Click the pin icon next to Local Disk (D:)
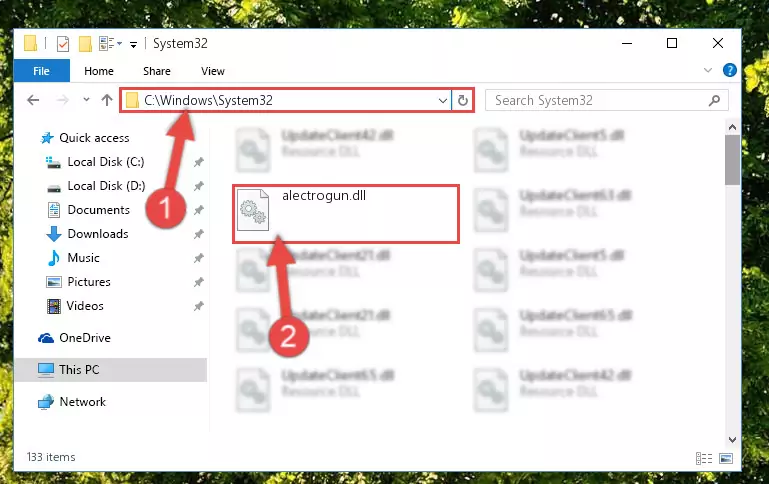The height and width of the screenshot is (484, 769). (x=199, y=186)
